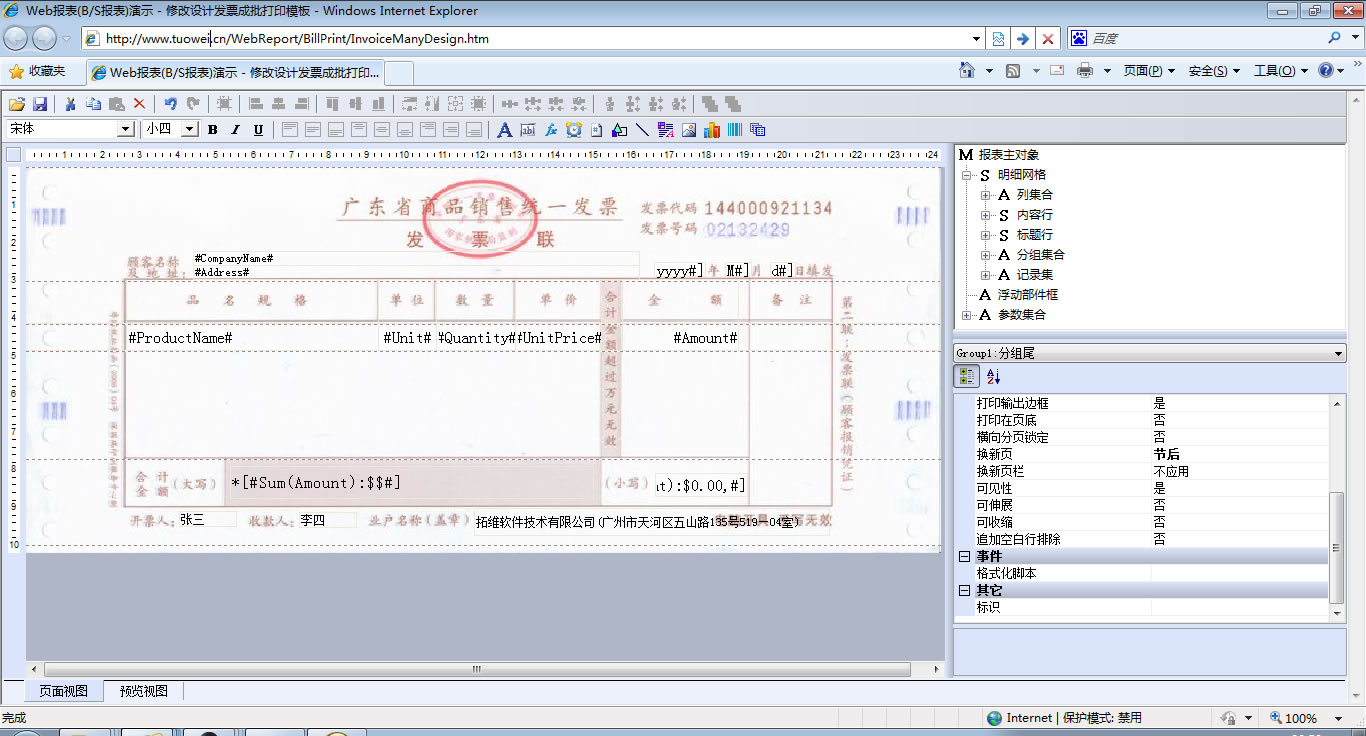Insert a chart using the bar chart icon
The width and height of the screenshot is (1366, 736).
click(x=712, y=130)
